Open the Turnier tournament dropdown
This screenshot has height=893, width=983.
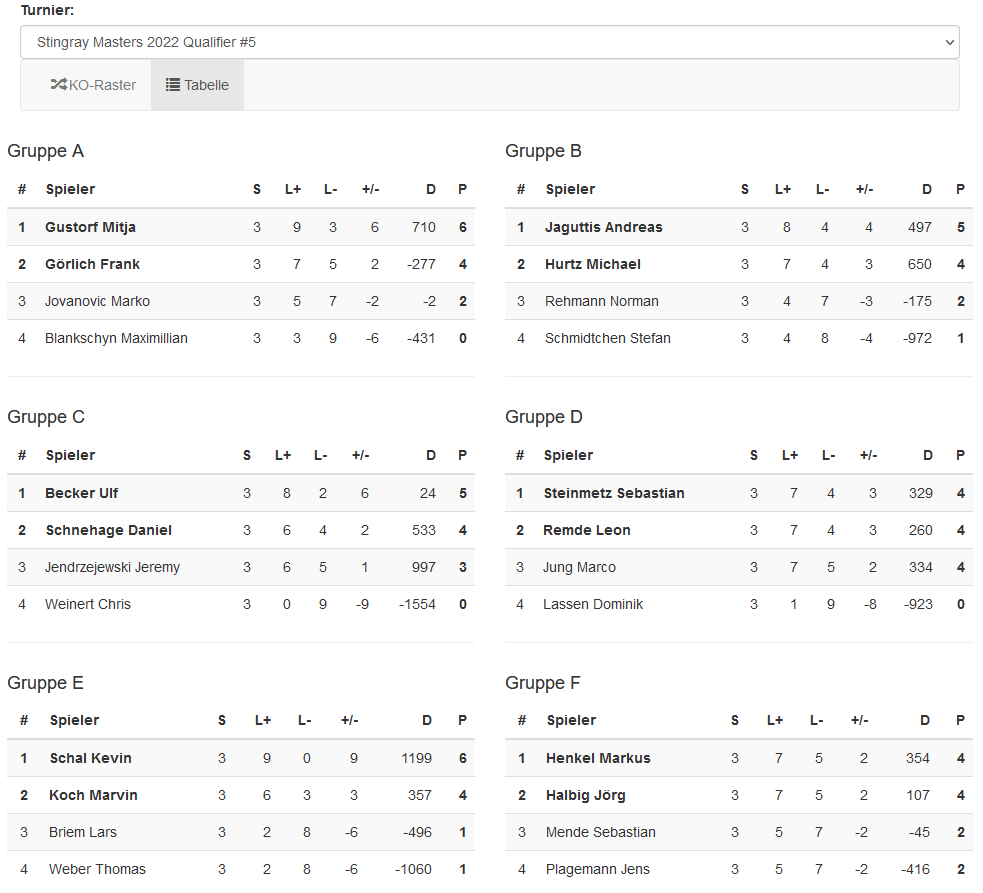click(x=489, y=42)
